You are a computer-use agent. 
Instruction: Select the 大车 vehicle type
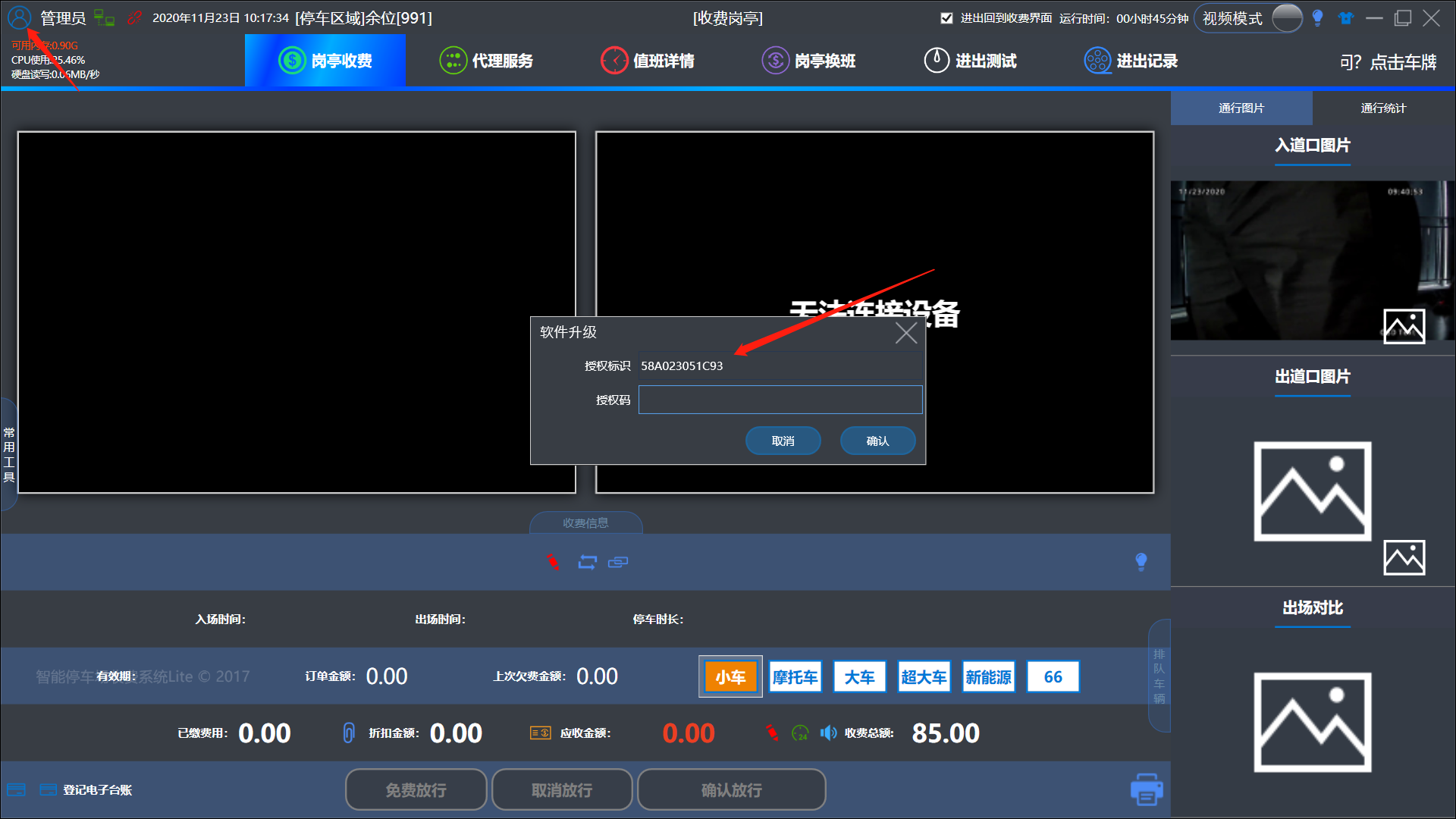tap(859, 676)
